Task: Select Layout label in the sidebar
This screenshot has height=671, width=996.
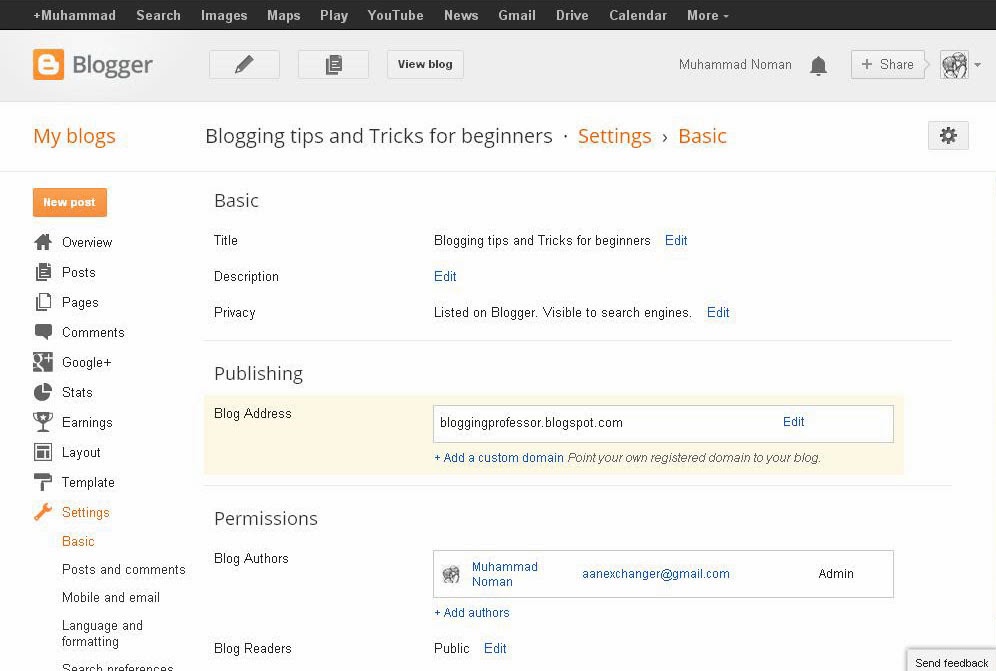Action: click(81, 452)
